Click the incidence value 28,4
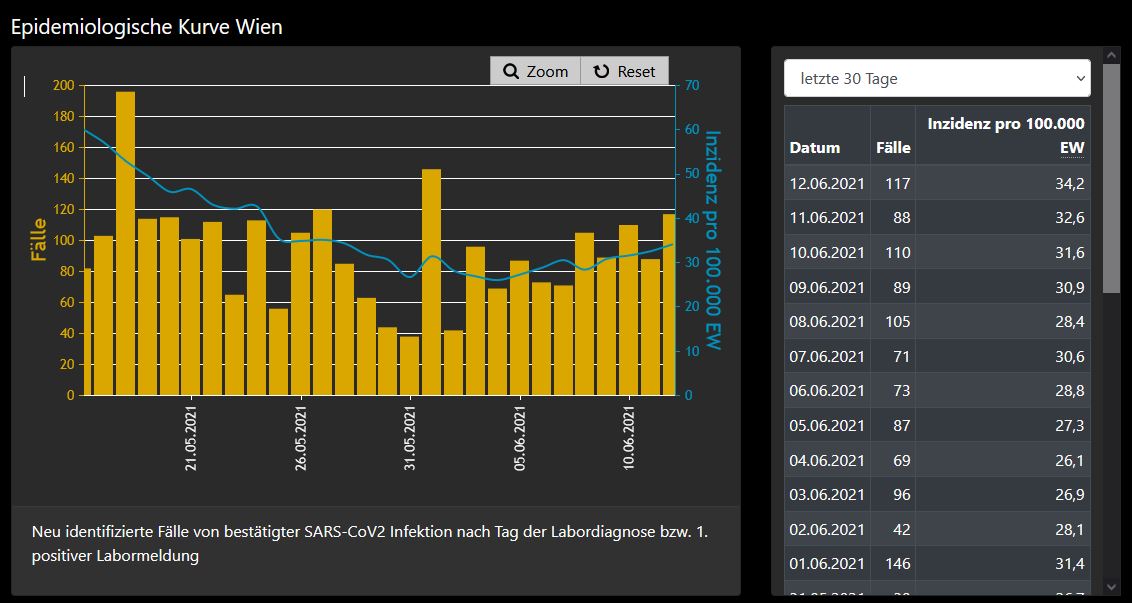Image resolution: width=1132 pixels, height=603 pixels. click(1070, 321)
